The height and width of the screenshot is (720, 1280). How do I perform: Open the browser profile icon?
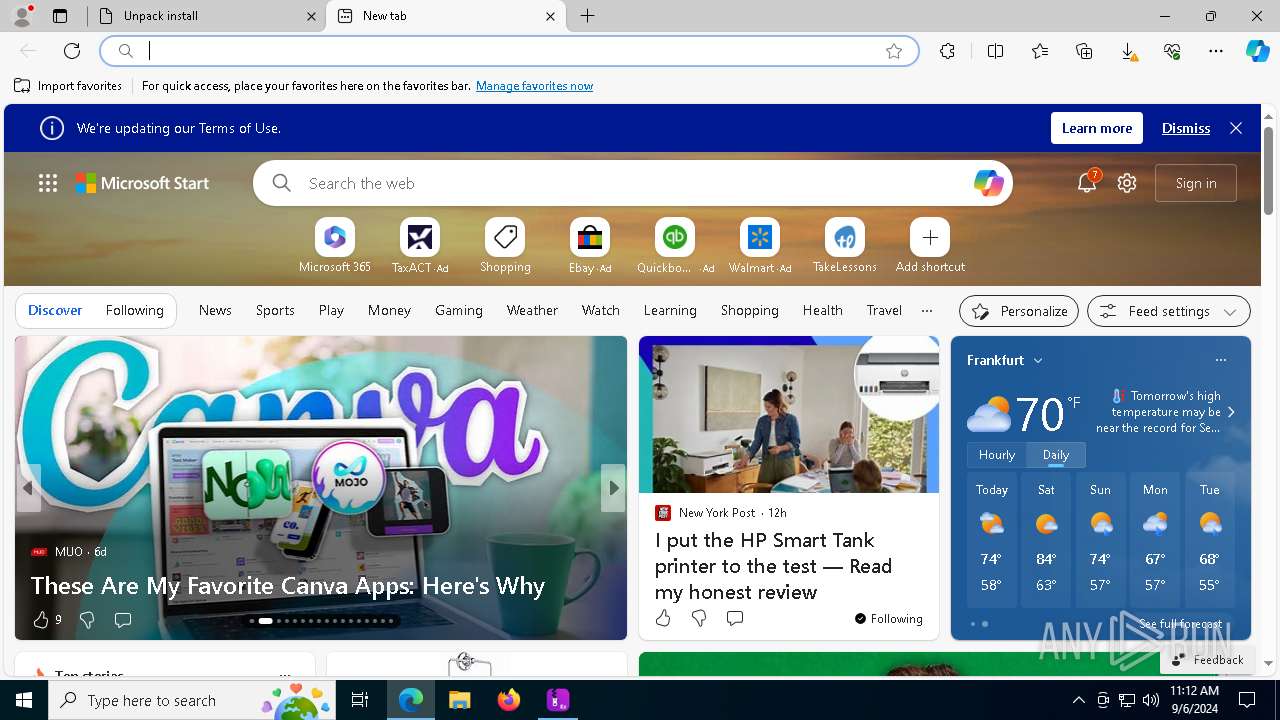point(22,16)
